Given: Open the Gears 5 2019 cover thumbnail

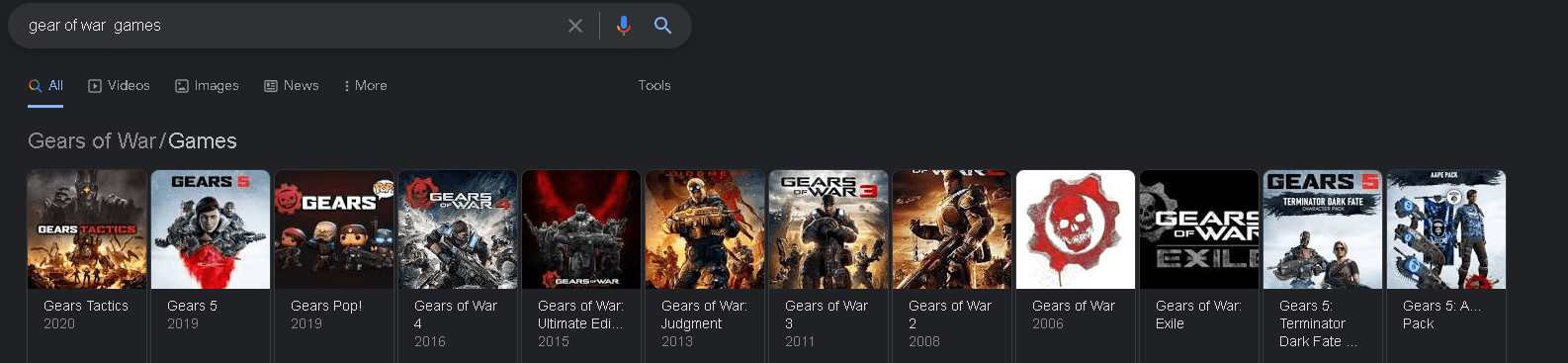Looking at the screenshot, I should 211,229.
